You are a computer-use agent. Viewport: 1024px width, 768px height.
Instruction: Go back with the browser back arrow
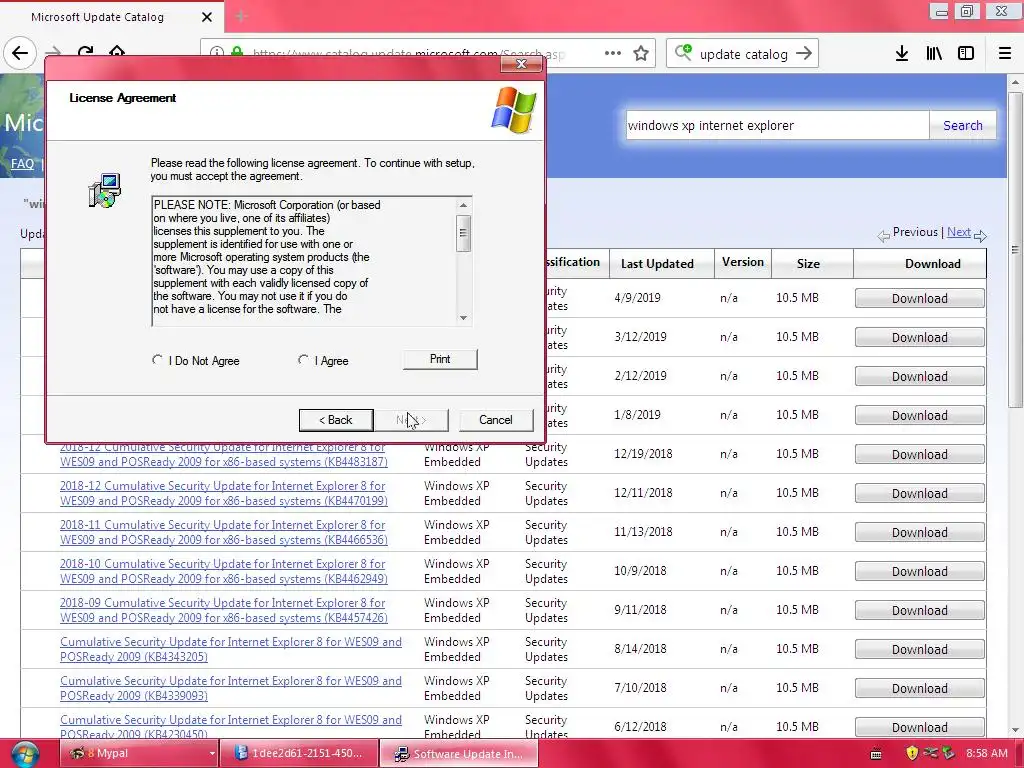[x=20, y=53]
